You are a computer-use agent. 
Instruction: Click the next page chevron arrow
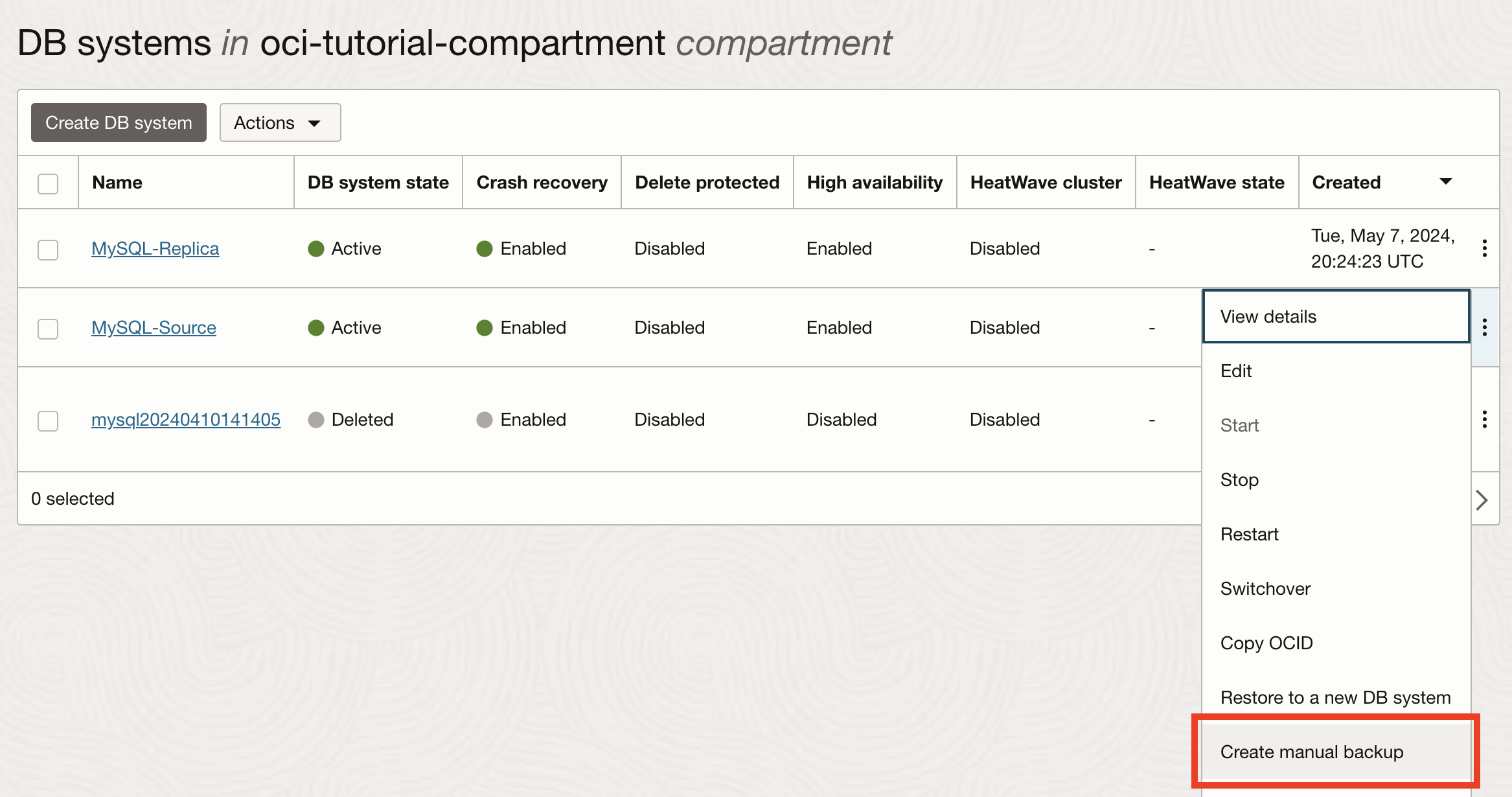(x=1483, y=499)
